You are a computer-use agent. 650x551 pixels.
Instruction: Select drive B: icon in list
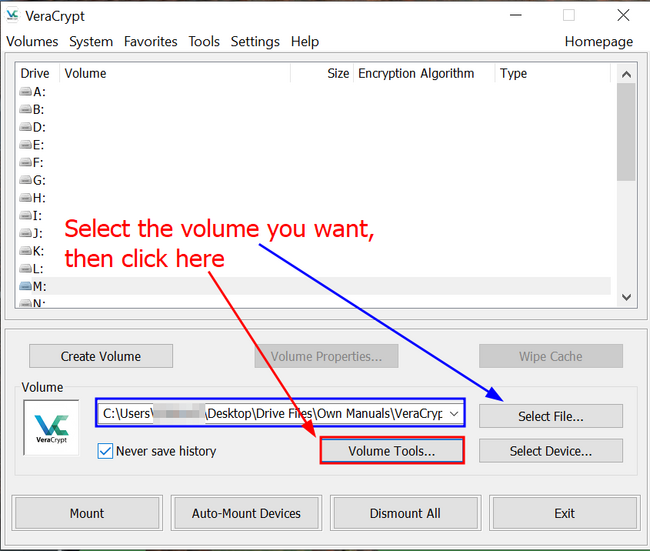pyautogui.click(x=26, y=109)
